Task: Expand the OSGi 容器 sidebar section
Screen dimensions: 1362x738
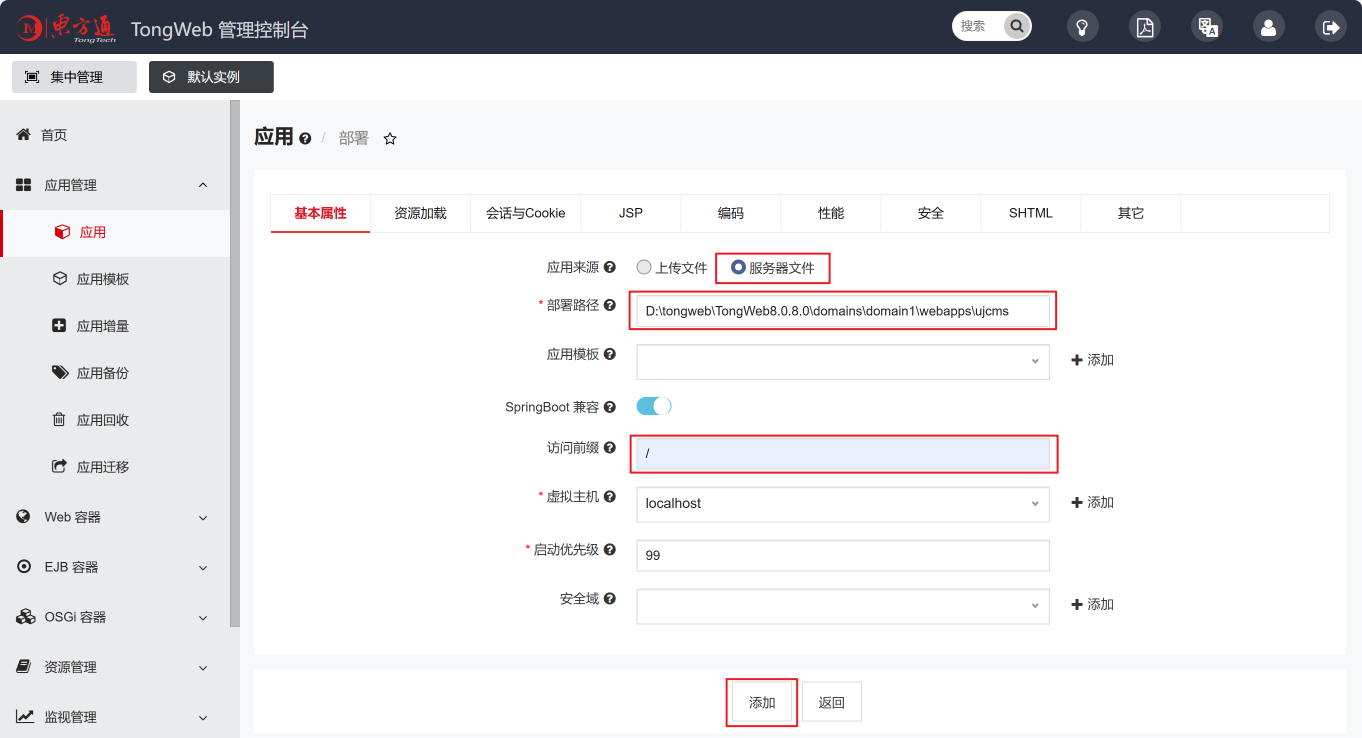Action: click(203, 618)
